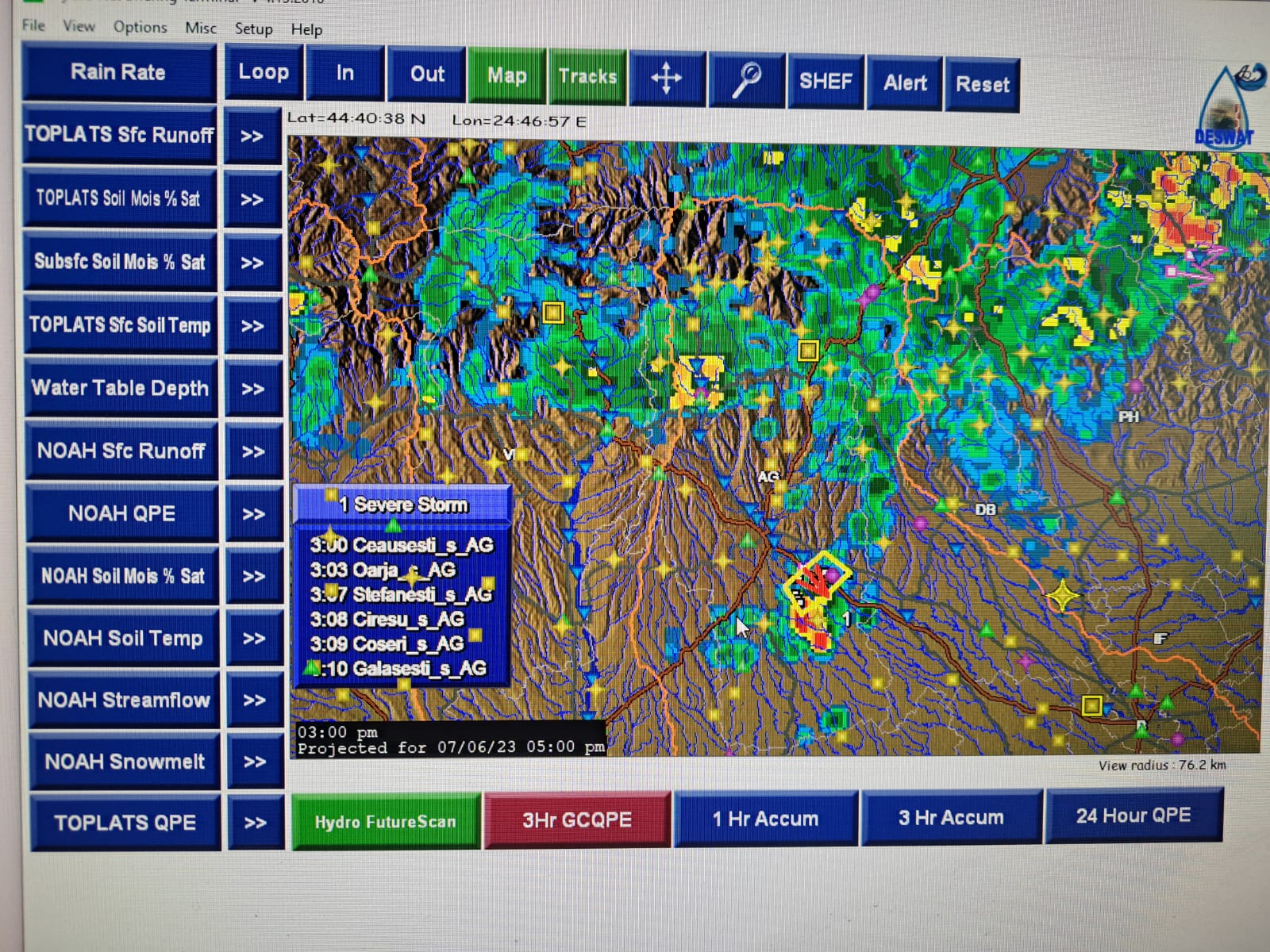Select the Rain Rate product
The height and width of the screenshot is (952, 1270).
(x=118, y=72)
